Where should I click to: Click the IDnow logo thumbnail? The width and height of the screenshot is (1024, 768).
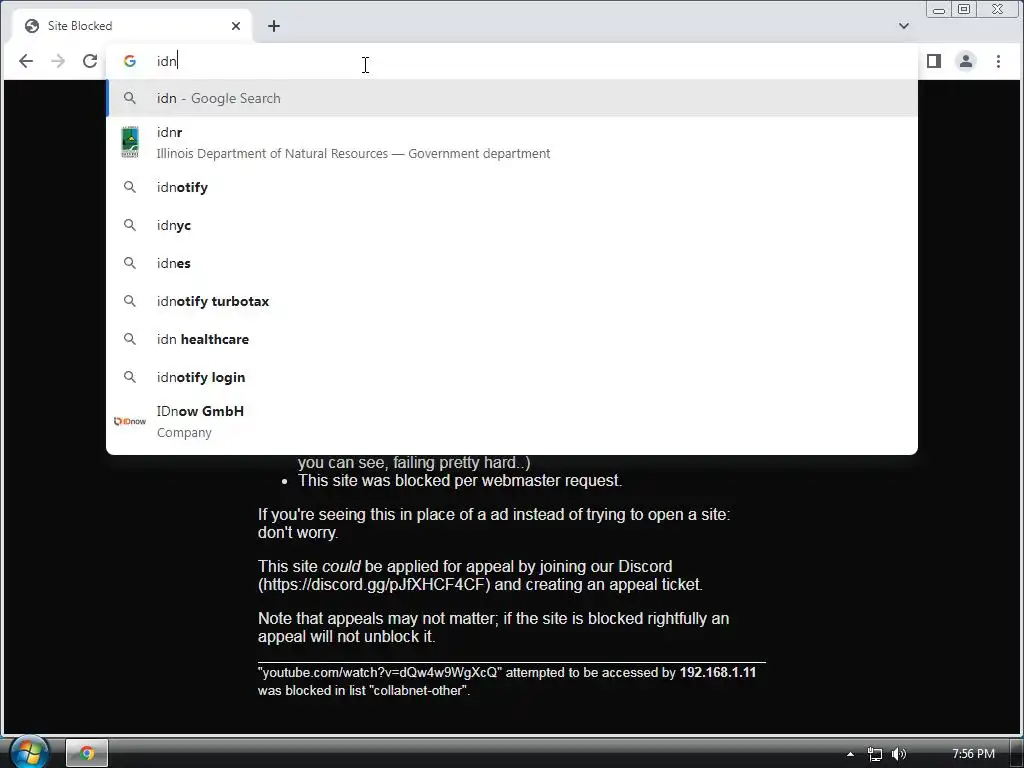click(130, 421)
